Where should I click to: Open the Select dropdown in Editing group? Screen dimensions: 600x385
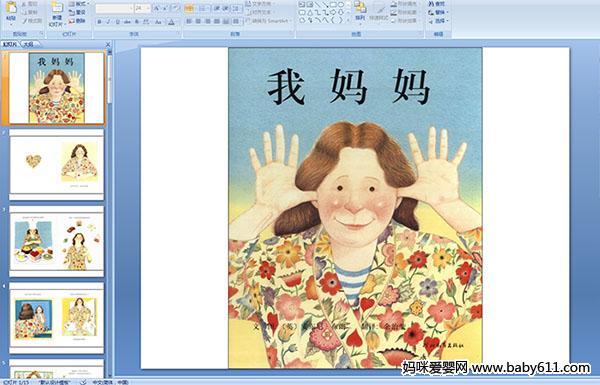coord(438,21)
